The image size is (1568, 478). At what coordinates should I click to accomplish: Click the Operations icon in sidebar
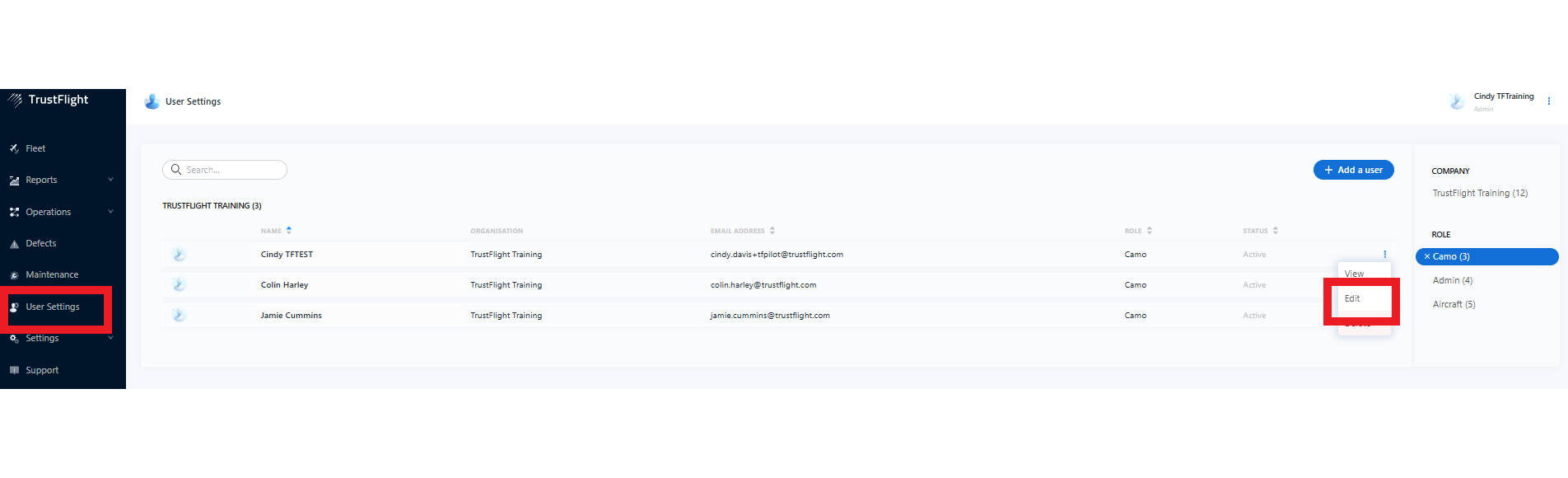coord(14,213)
